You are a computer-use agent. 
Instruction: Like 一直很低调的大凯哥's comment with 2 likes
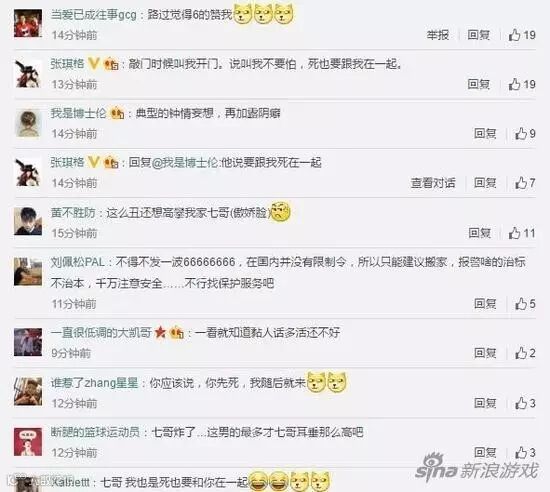click(x=525, y=353)
